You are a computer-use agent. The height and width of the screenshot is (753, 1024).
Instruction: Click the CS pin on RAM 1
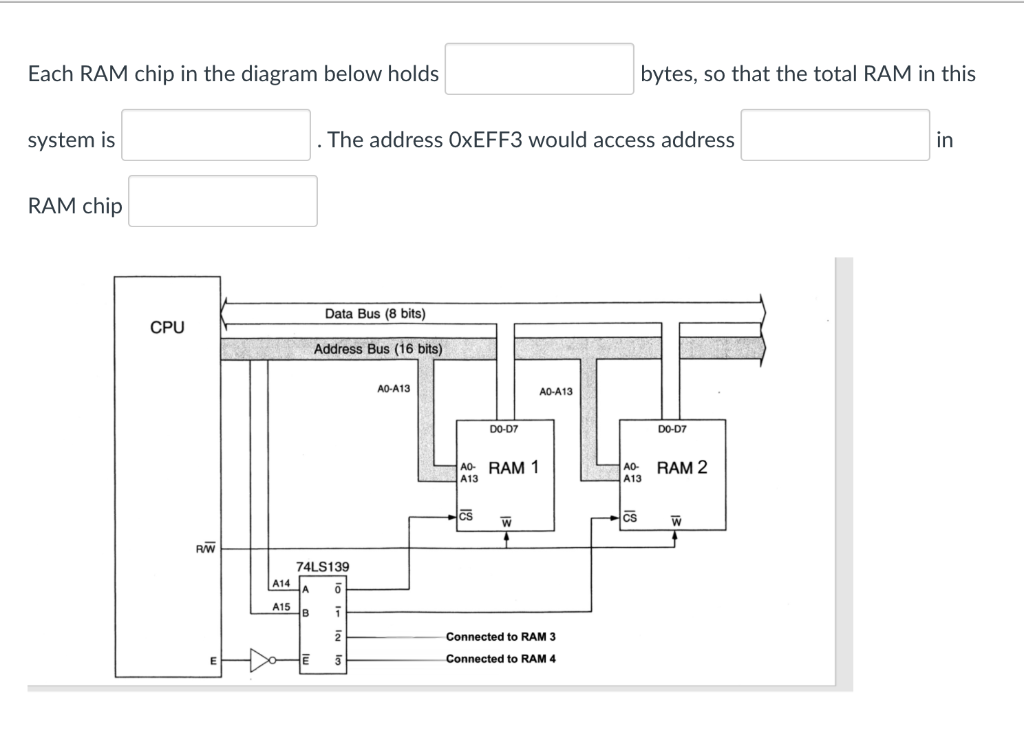pos(466,516)
